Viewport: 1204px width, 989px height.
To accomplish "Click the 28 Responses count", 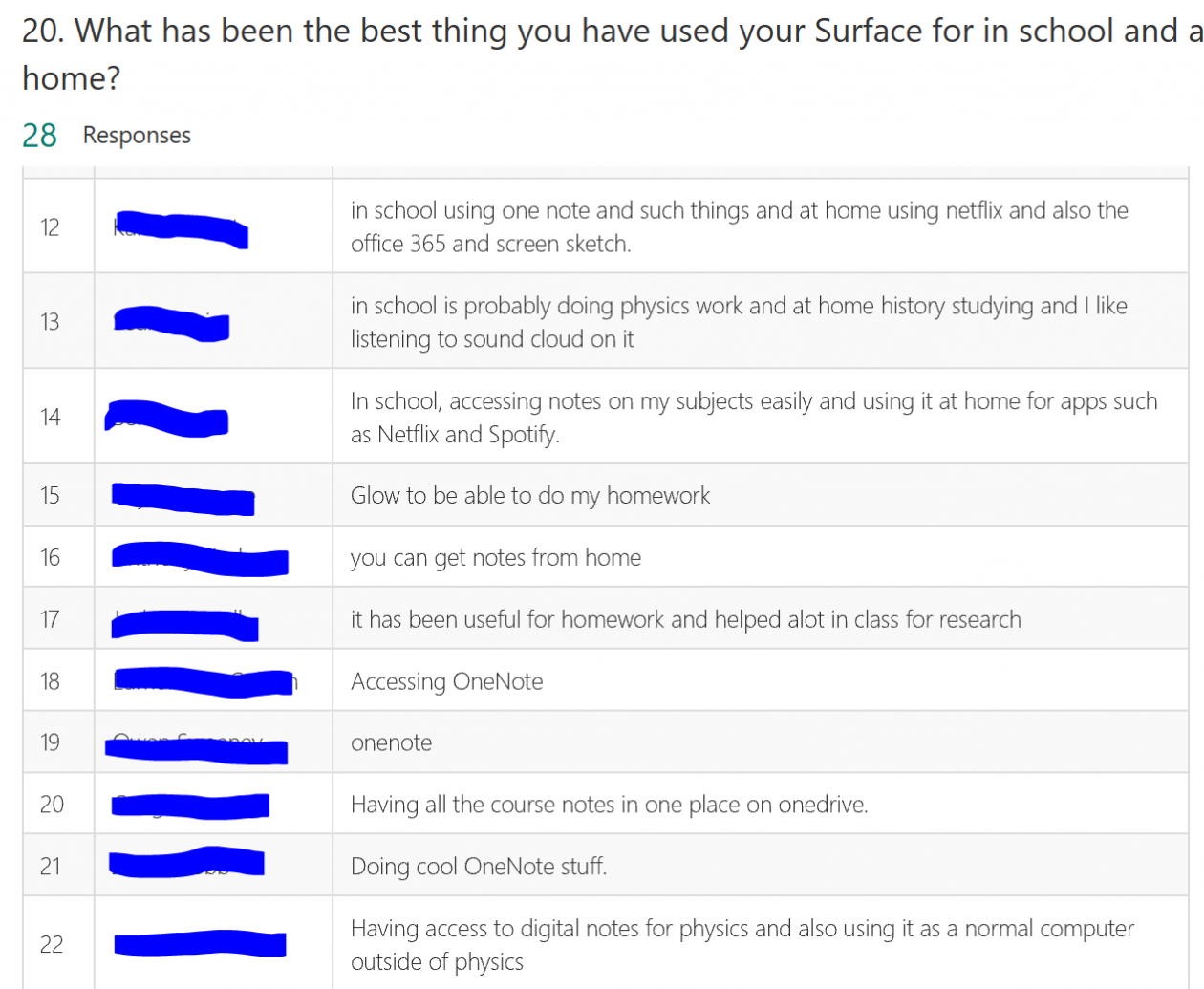I will tap(106, 135).
